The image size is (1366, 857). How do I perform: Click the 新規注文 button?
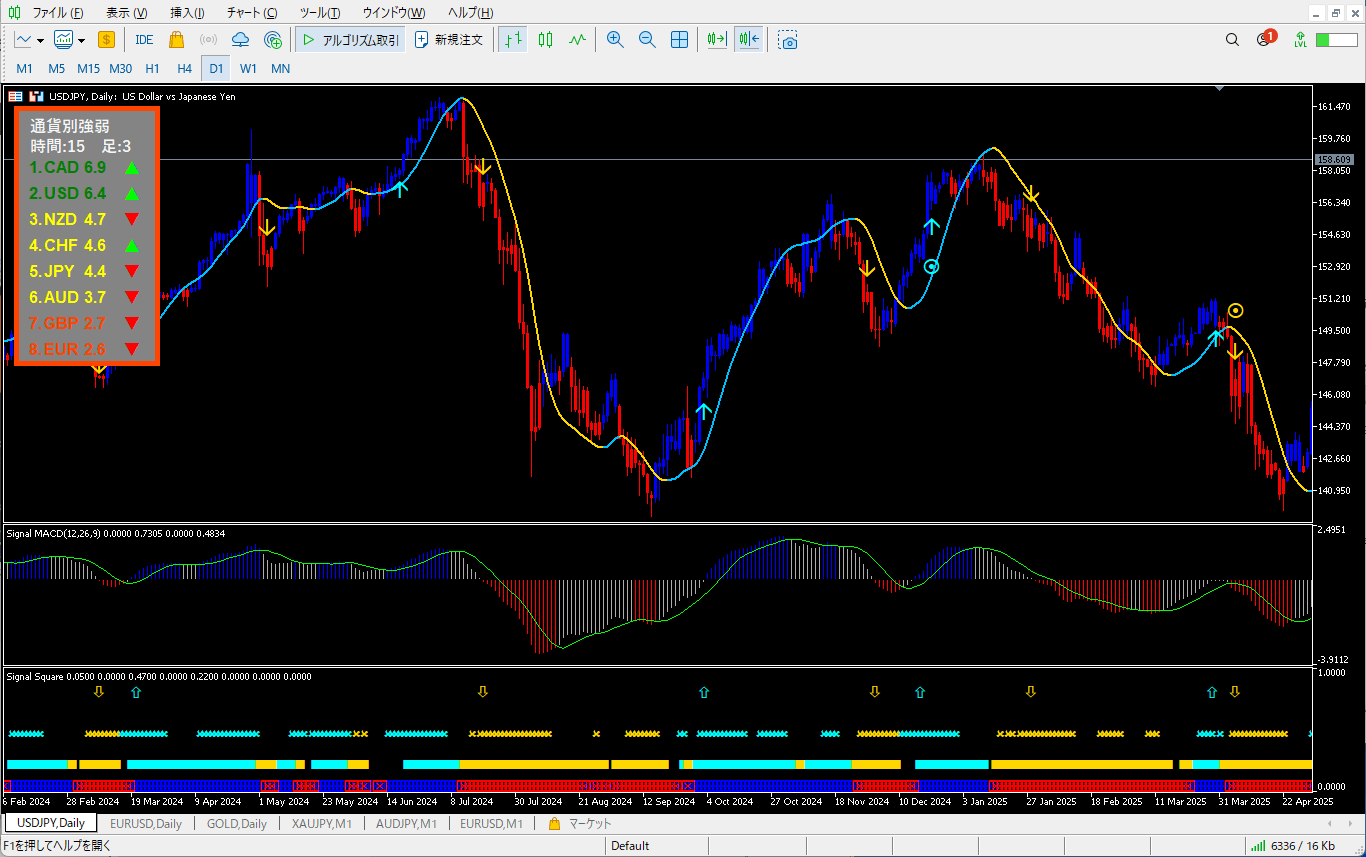[x=448, y=40]
